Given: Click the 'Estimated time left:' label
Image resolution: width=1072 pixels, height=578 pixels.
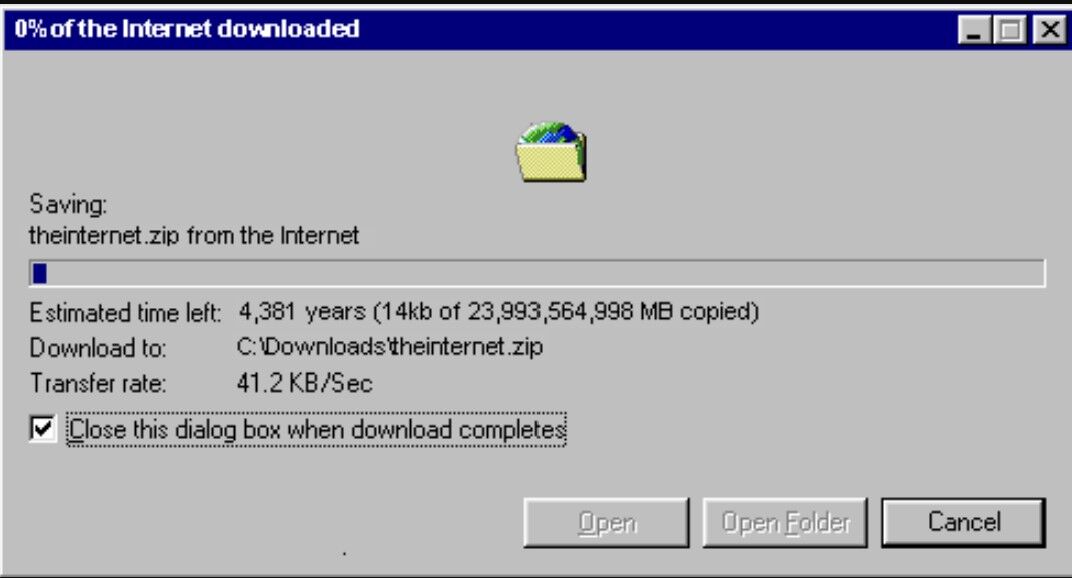Looking at the screenshot, I should (x=125, y=313).
